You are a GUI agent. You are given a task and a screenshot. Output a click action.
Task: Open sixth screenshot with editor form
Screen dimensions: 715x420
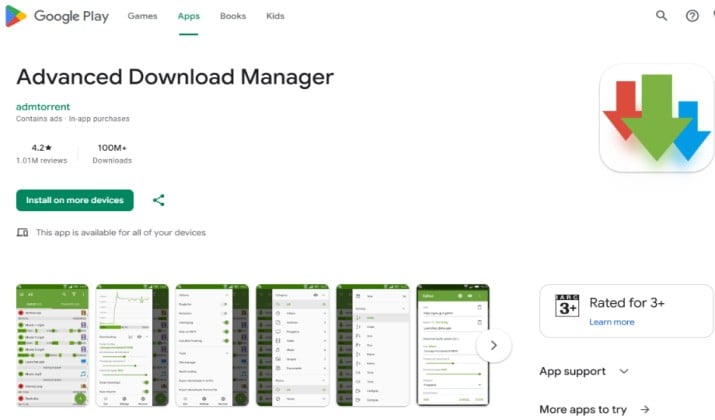(453, 345)
